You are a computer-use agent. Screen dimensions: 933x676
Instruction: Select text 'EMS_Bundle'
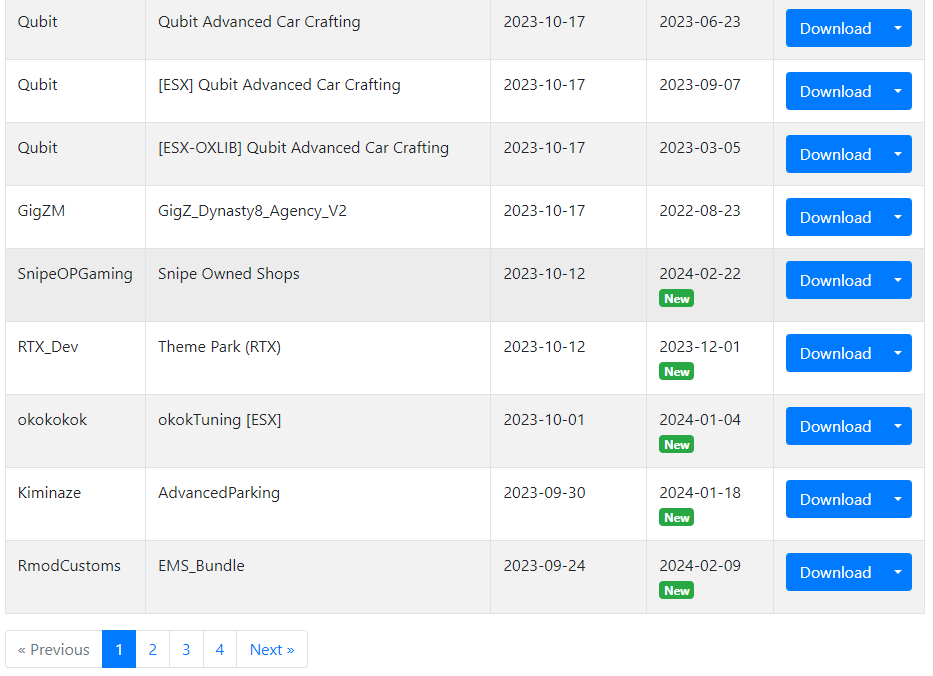point(201,566)
